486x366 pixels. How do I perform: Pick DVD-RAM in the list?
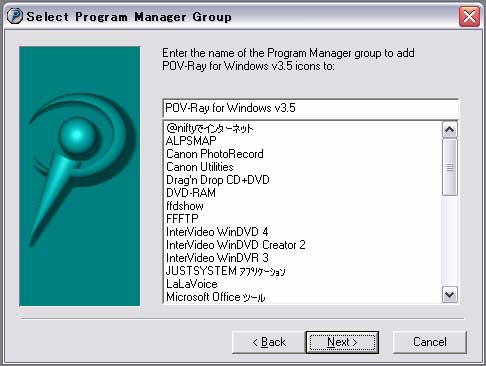[x=191, y=193]
